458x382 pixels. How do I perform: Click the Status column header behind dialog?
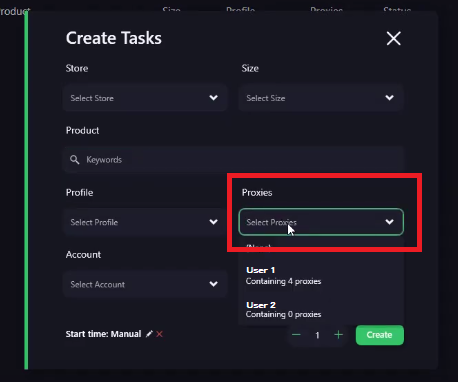(x=397, y=9)
